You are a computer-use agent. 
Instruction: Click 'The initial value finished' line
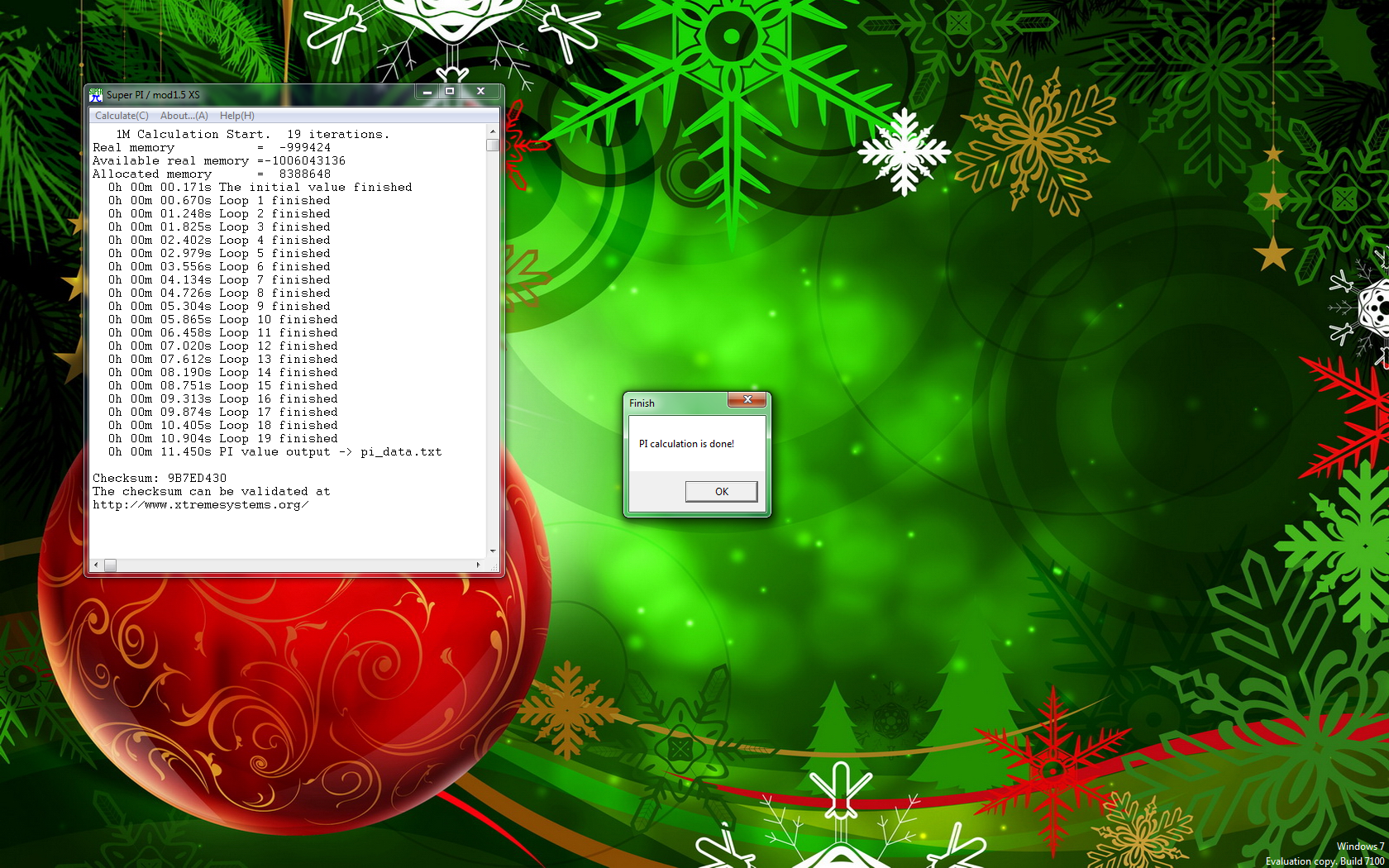260,187
